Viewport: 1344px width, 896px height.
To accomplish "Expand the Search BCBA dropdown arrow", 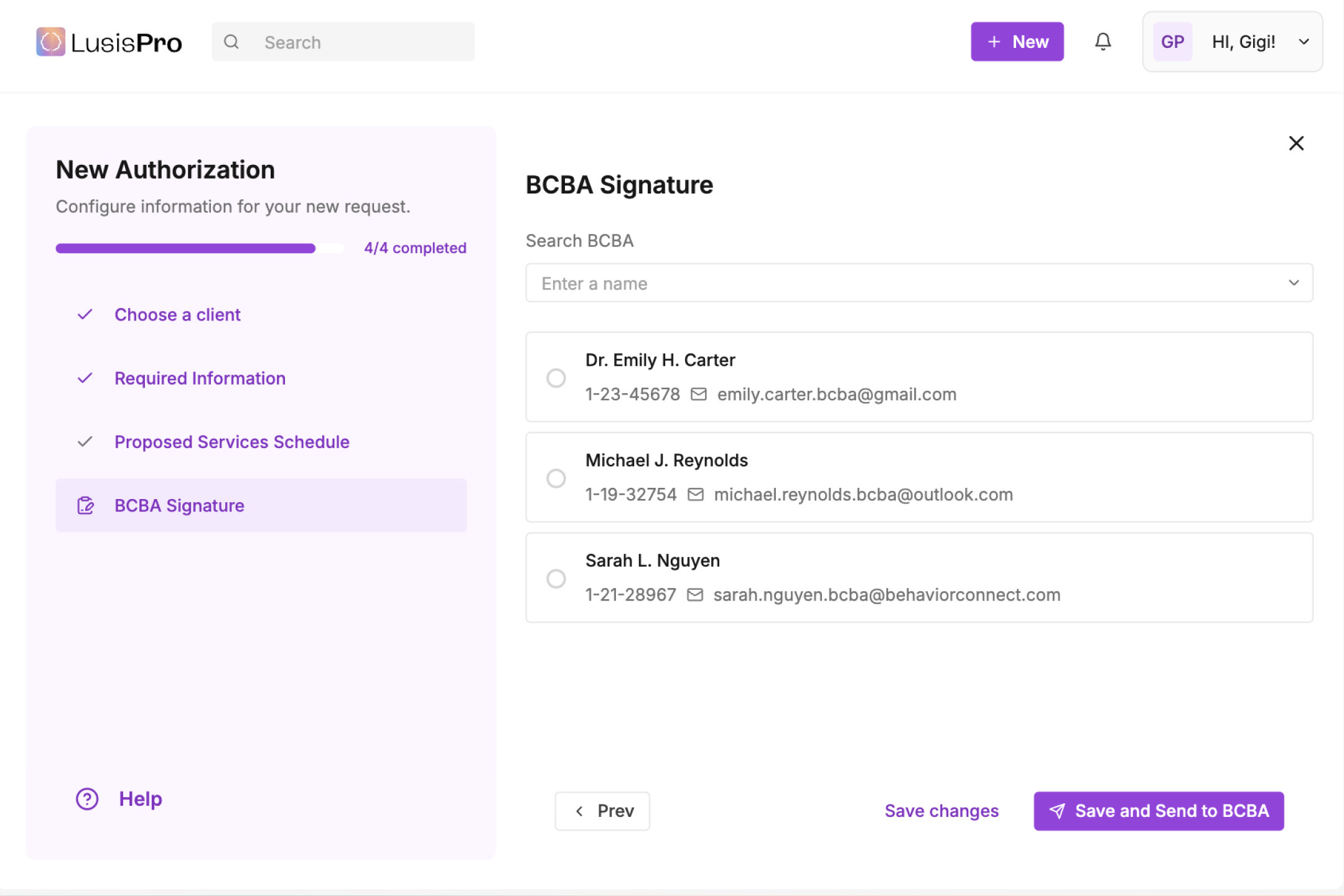I will [x=1294, y=283].
